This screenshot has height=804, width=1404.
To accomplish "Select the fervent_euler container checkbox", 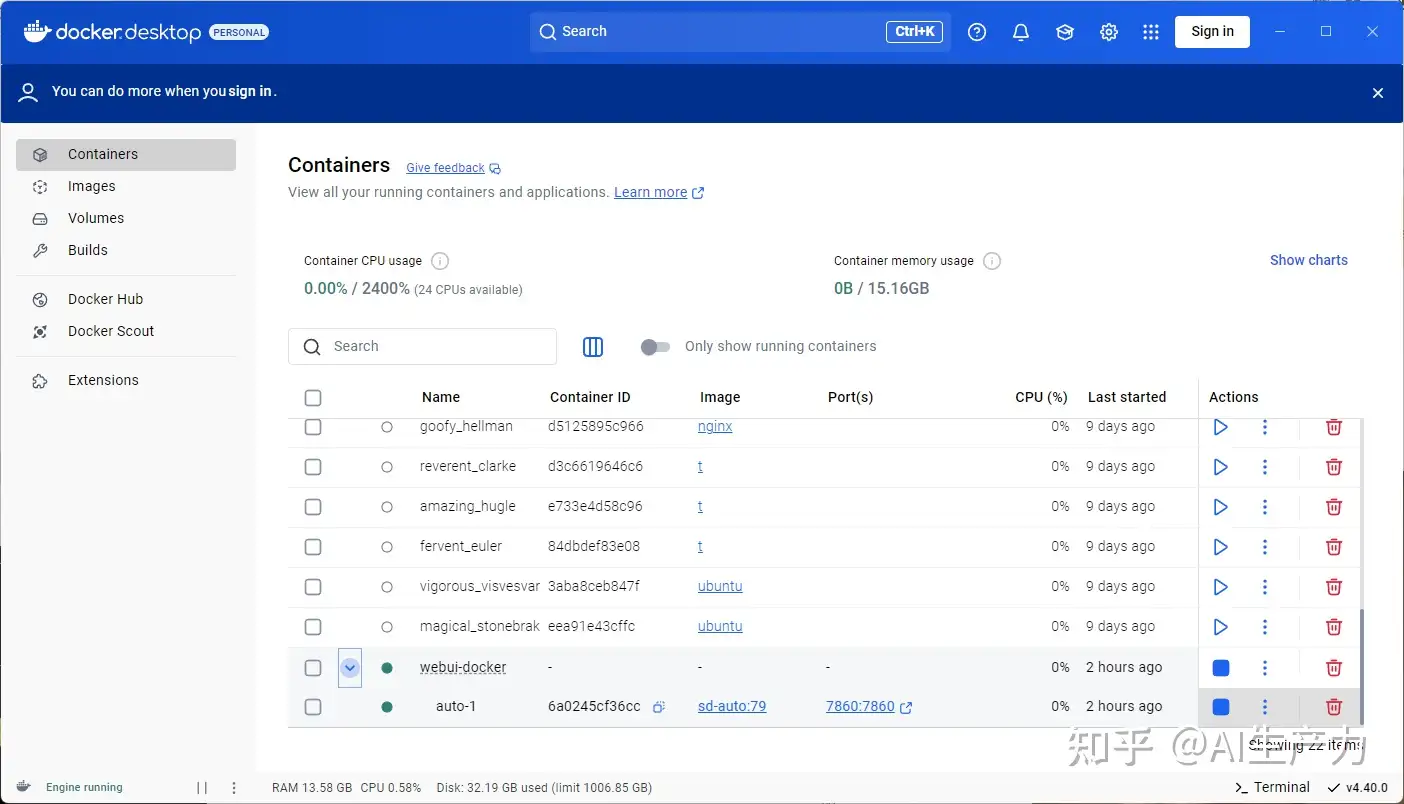I will coord(313,547).
